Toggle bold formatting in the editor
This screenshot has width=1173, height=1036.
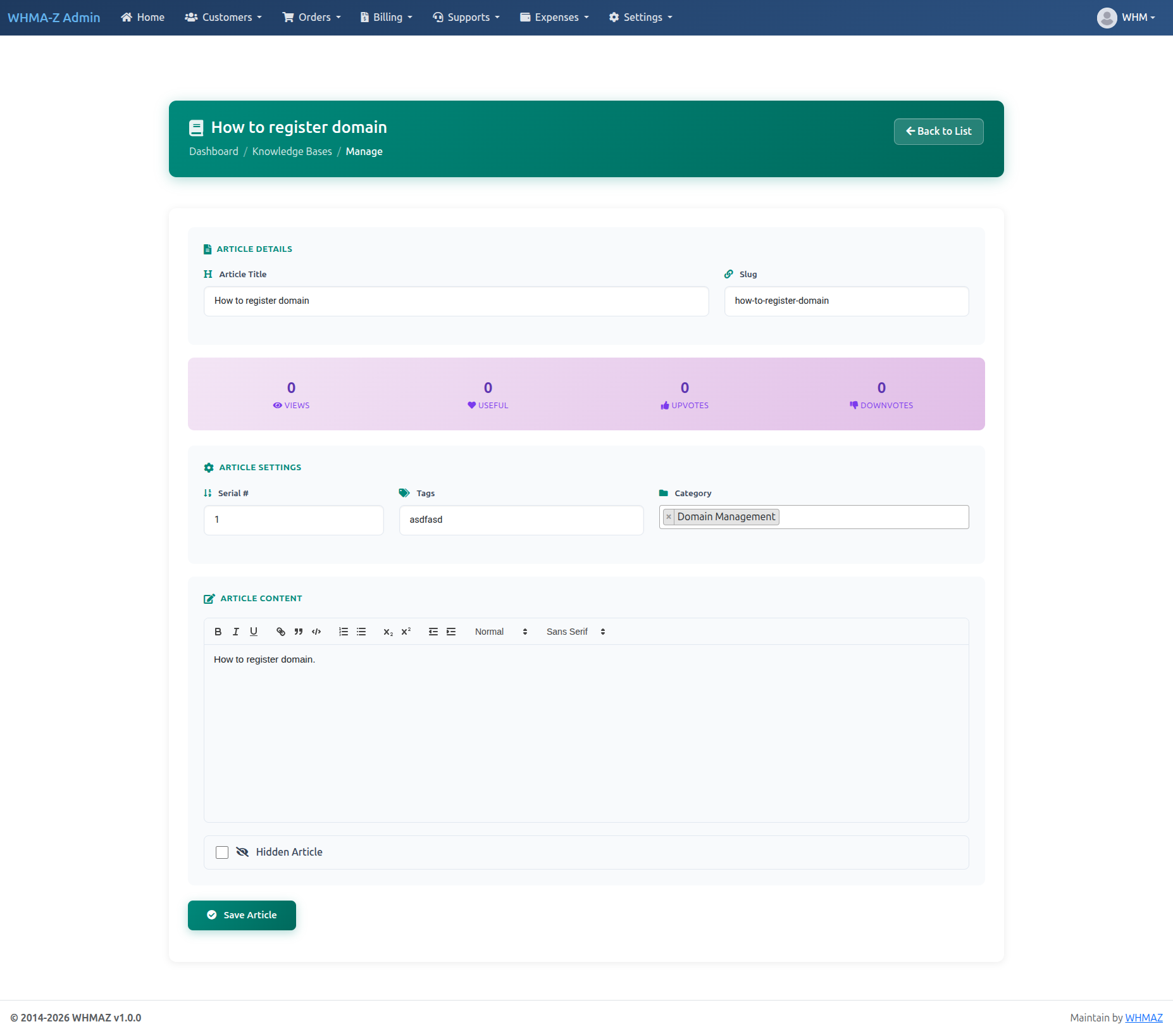point(218,631)
